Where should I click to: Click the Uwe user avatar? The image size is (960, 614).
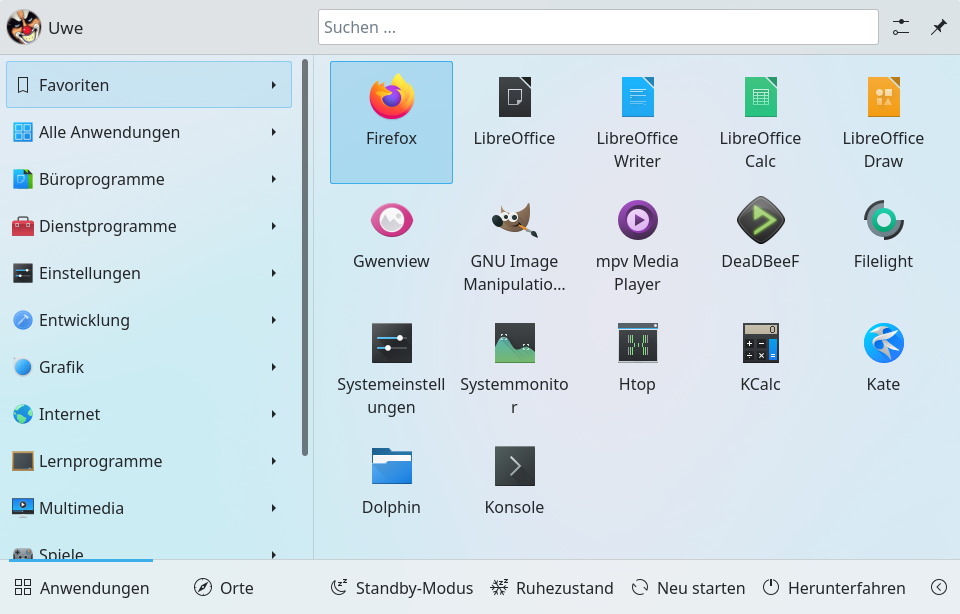[24, 27]
